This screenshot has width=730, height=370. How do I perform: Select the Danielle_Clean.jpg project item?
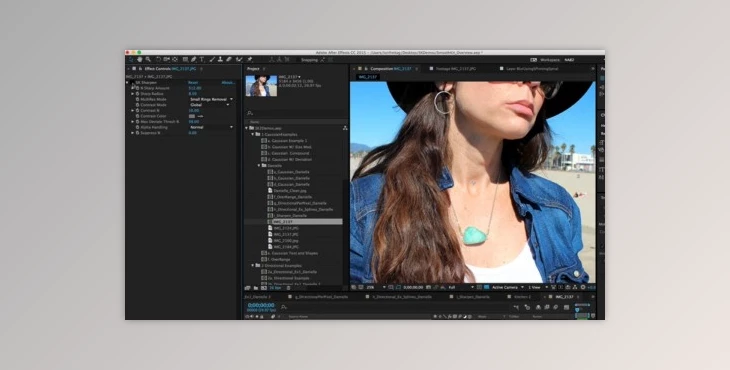(x=290, y=190)
